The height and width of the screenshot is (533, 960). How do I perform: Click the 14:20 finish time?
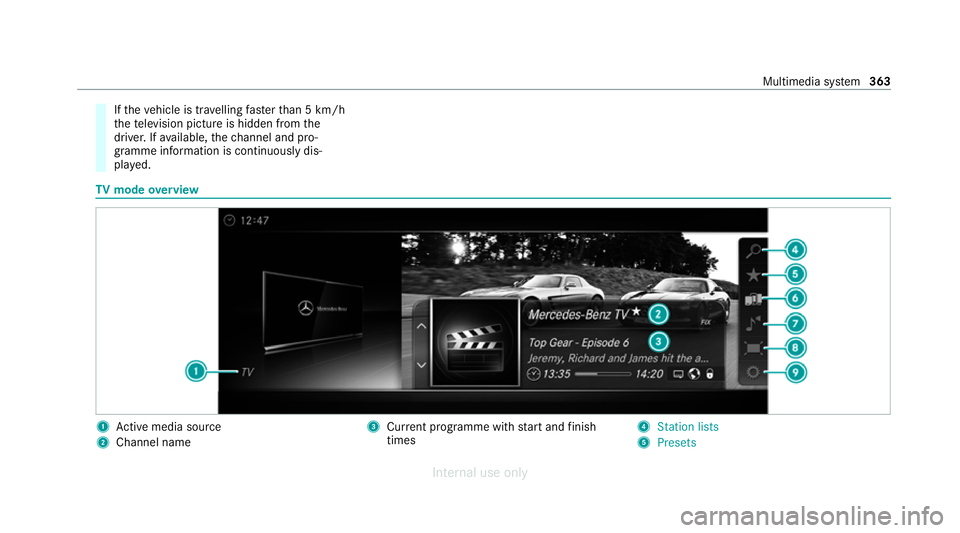click(x=649, y=374)
